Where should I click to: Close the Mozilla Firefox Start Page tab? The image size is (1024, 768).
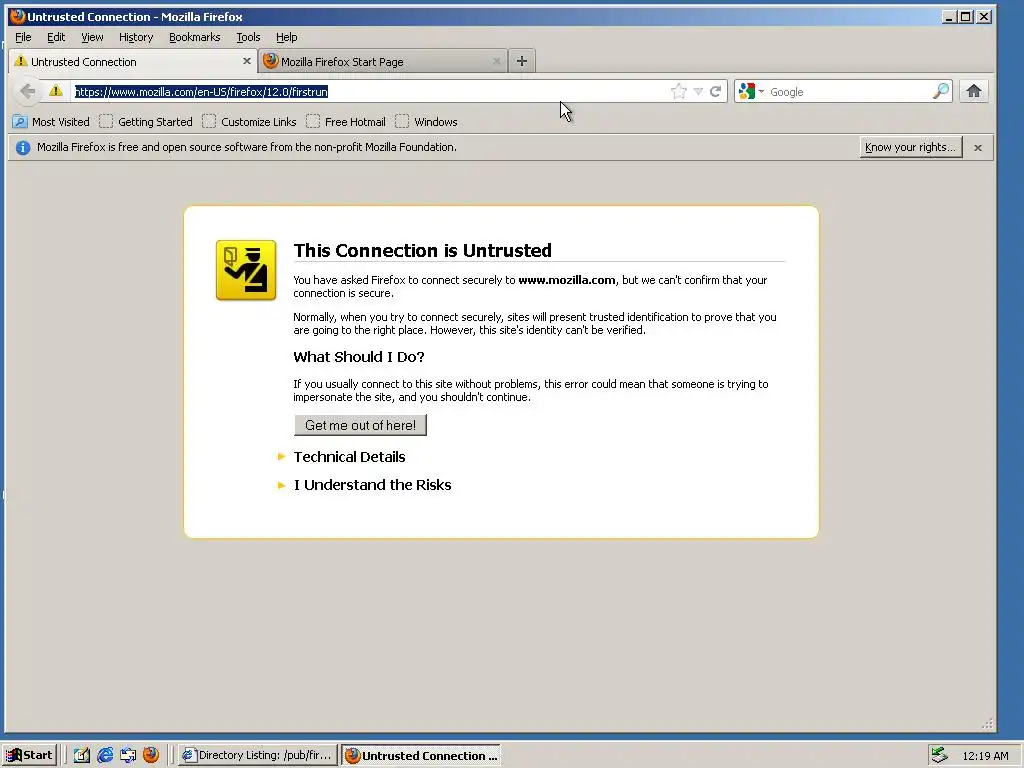(x=496, y=61)
